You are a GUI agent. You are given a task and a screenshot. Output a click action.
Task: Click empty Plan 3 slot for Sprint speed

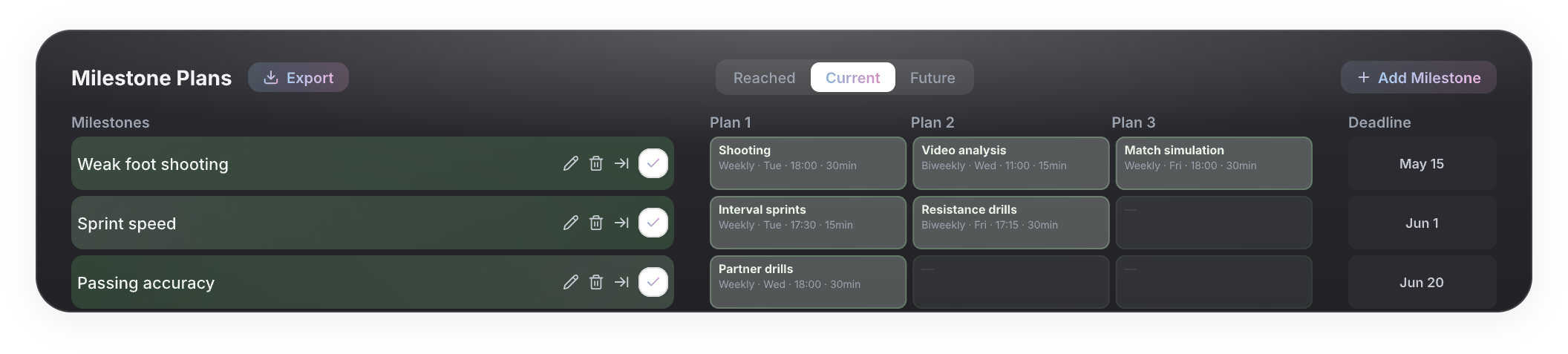(1214, 223)
